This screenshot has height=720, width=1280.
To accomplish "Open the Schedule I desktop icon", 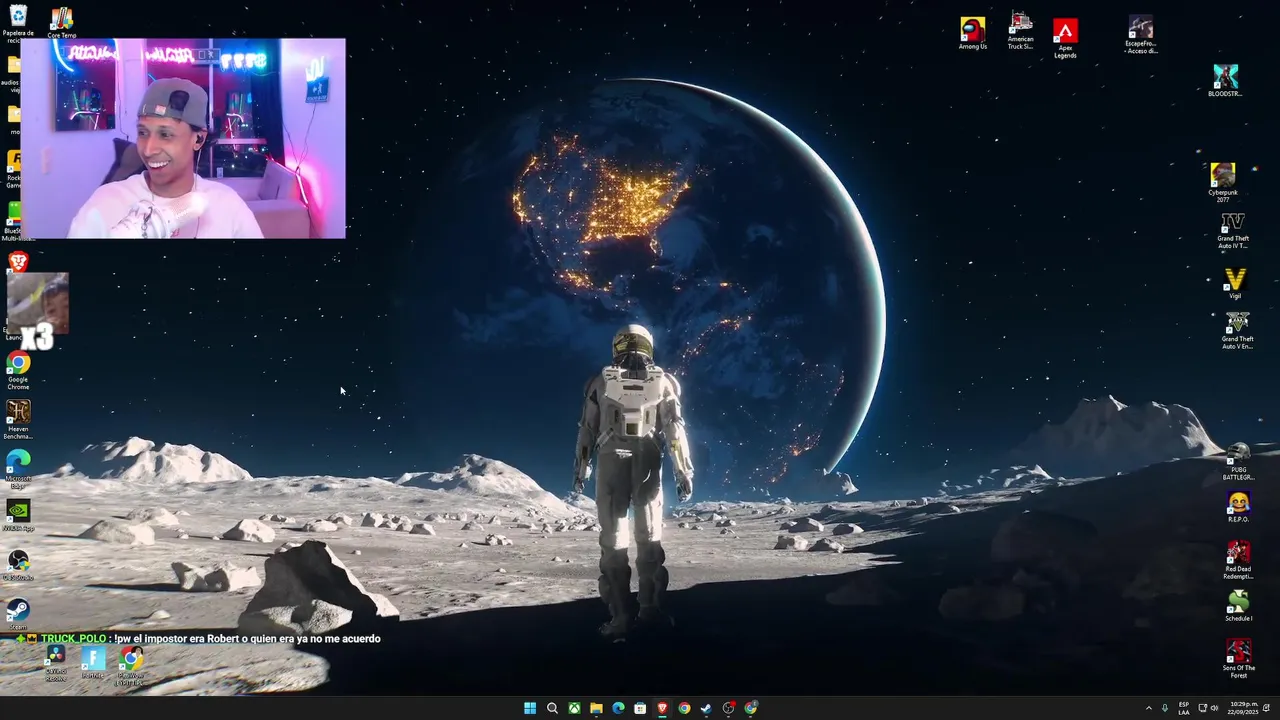I will [1238, 606].
